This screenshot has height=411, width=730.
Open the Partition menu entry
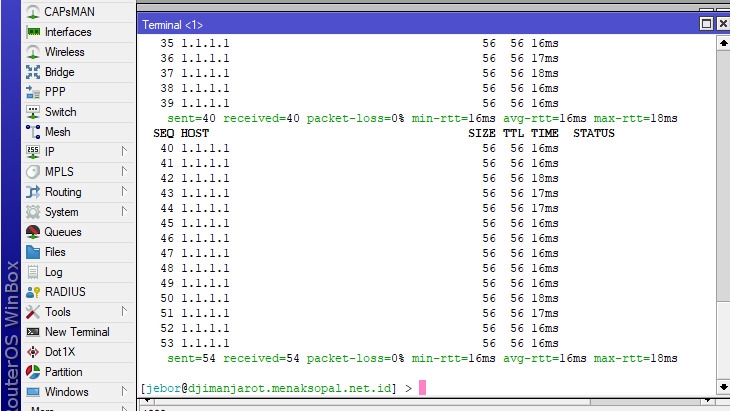[x=63, y=372]
